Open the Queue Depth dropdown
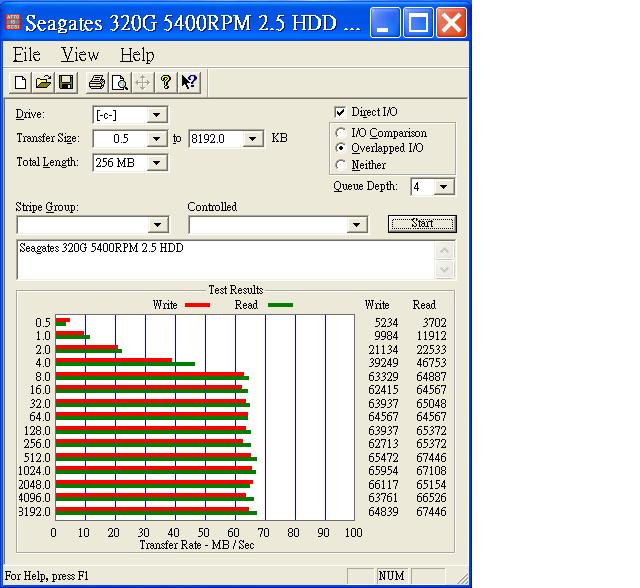The height and width of the screenshot is (588, 640). click(444, 187)
